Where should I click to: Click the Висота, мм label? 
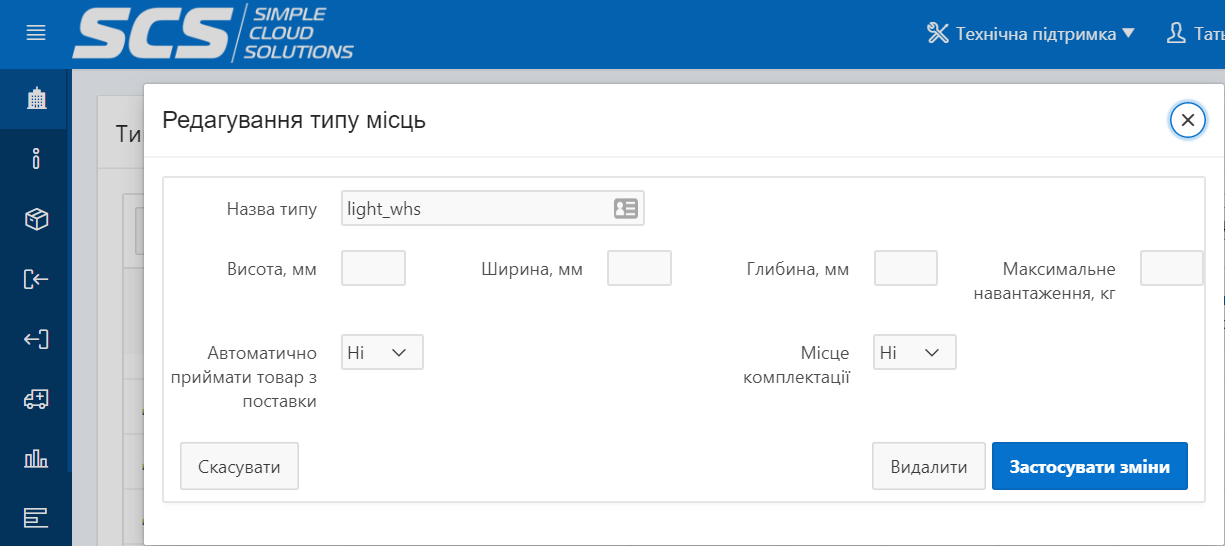coord(272,269)
